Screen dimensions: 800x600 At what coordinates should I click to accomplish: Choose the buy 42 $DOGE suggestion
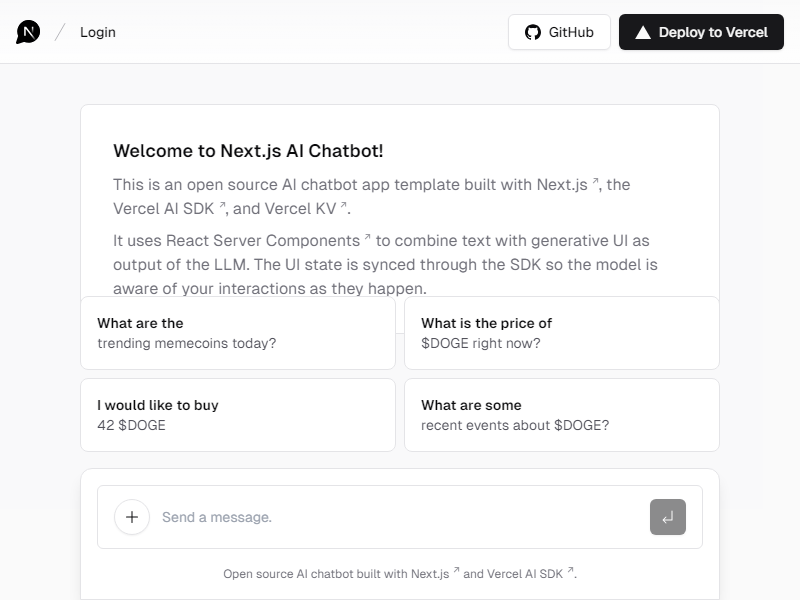pyautogui.click(x=238, y=415)
